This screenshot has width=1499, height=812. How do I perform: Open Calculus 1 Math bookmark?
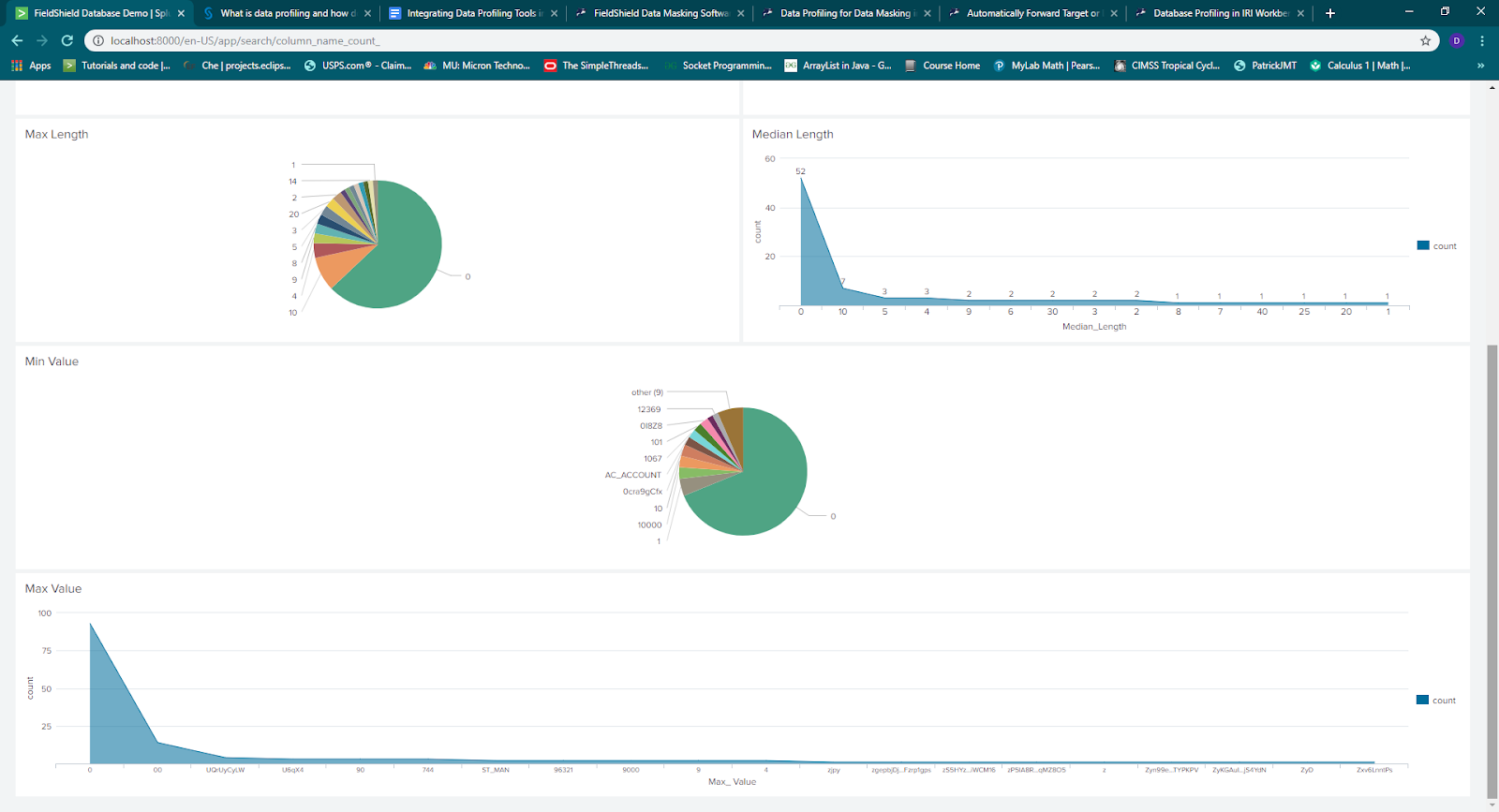(x=1360, y=66)
